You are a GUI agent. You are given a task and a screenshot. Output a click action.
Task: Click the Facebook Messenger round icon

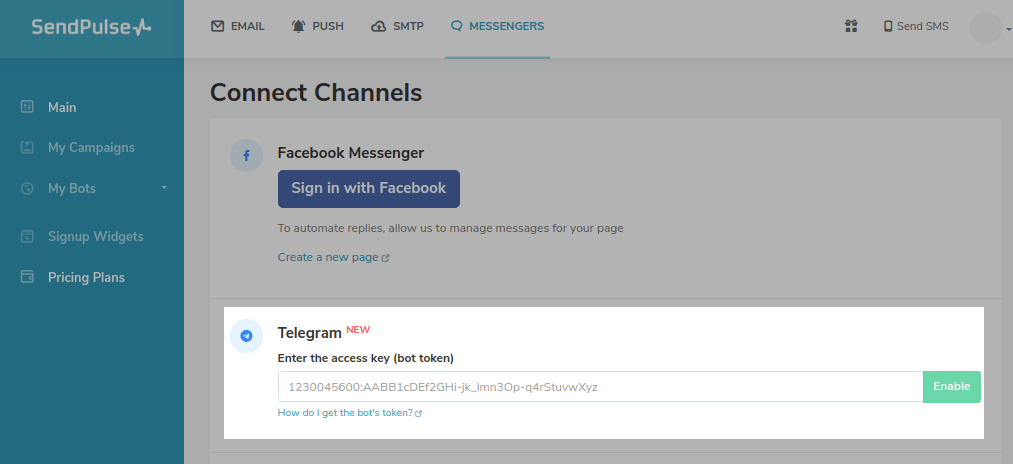(x=246, y=156)
